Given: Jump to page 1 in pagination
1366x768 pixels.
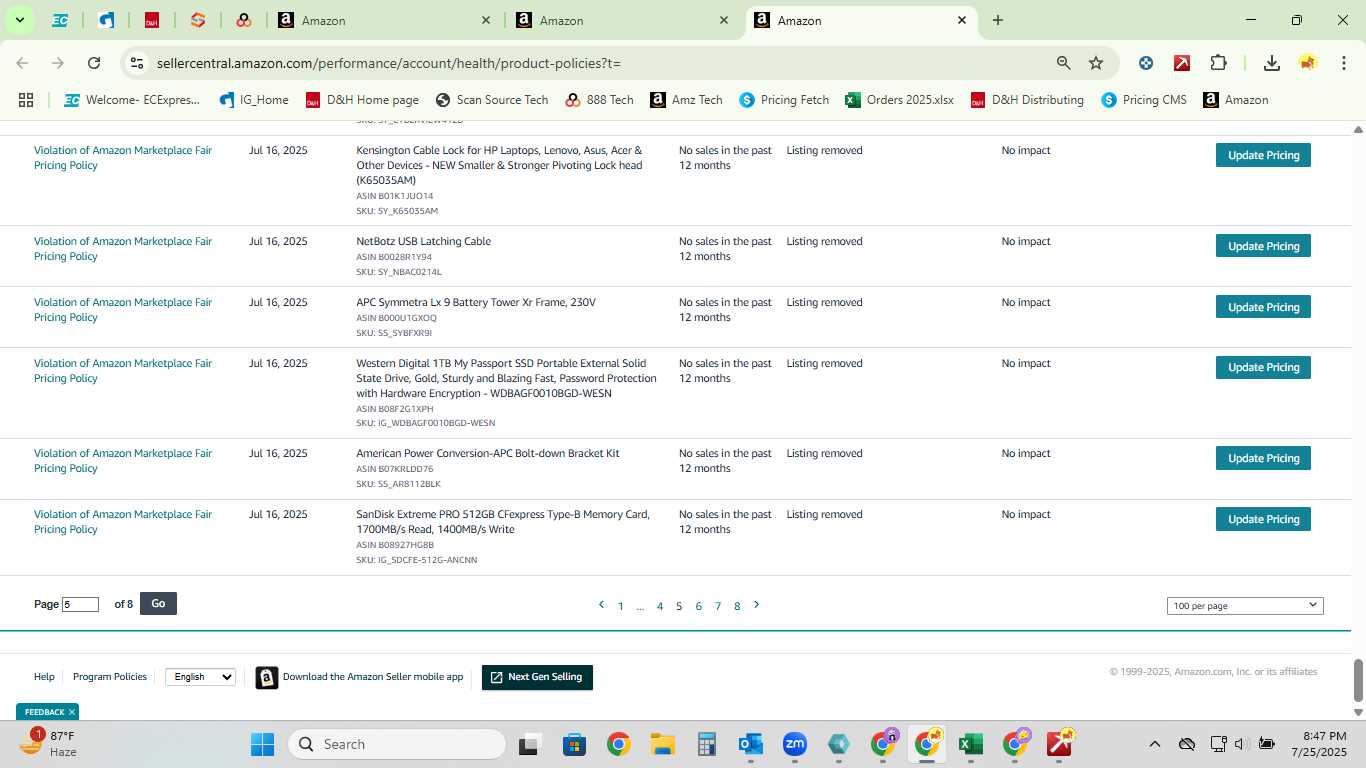Looking at the screenshot, I should point(621,606).
